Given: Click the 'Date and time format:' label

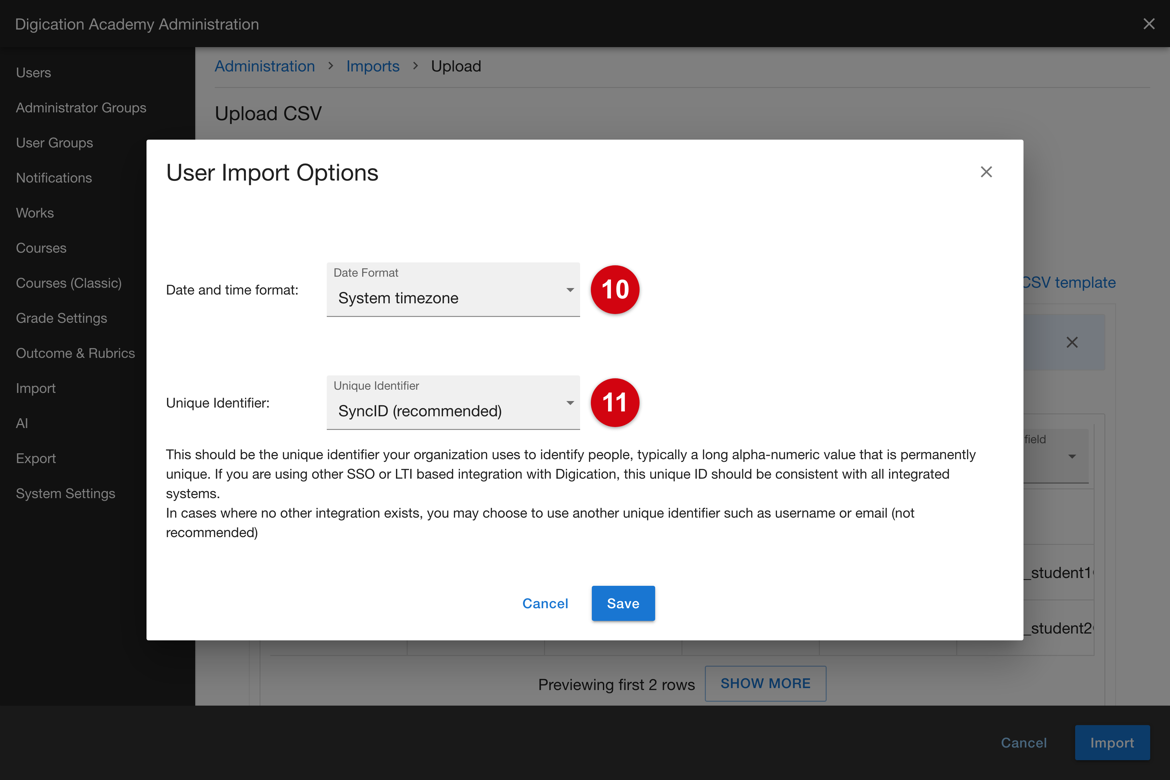Looking at the screenshot, I should pos(232,290).
